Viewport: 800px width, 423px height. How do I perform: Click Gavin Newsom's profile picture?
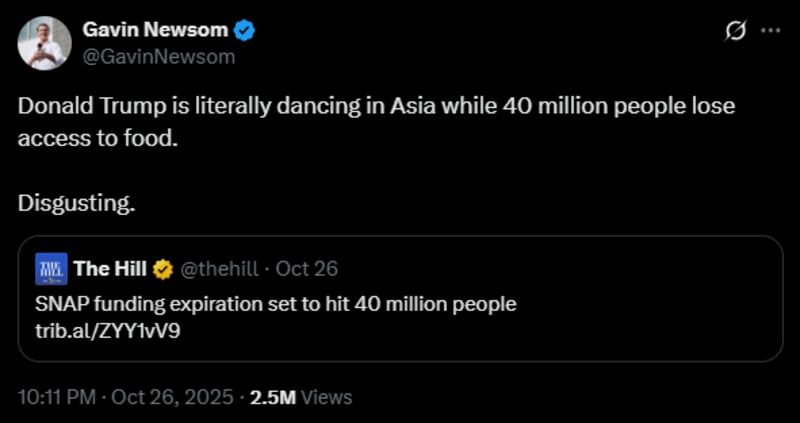pyautogui.click(x=44, y=43)
